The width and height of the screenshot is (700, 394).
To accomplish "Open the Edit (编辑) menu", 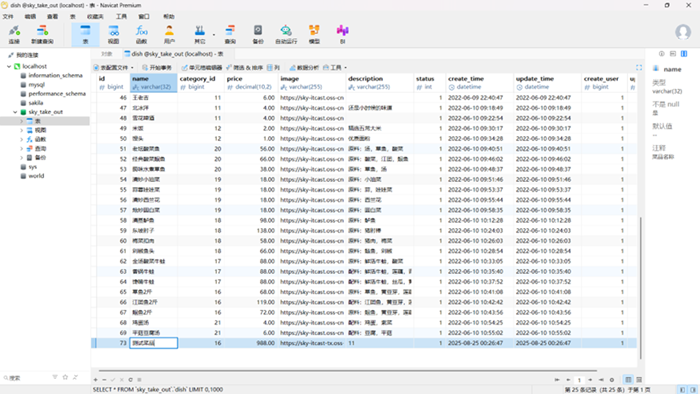I will [x=30, y=17].
